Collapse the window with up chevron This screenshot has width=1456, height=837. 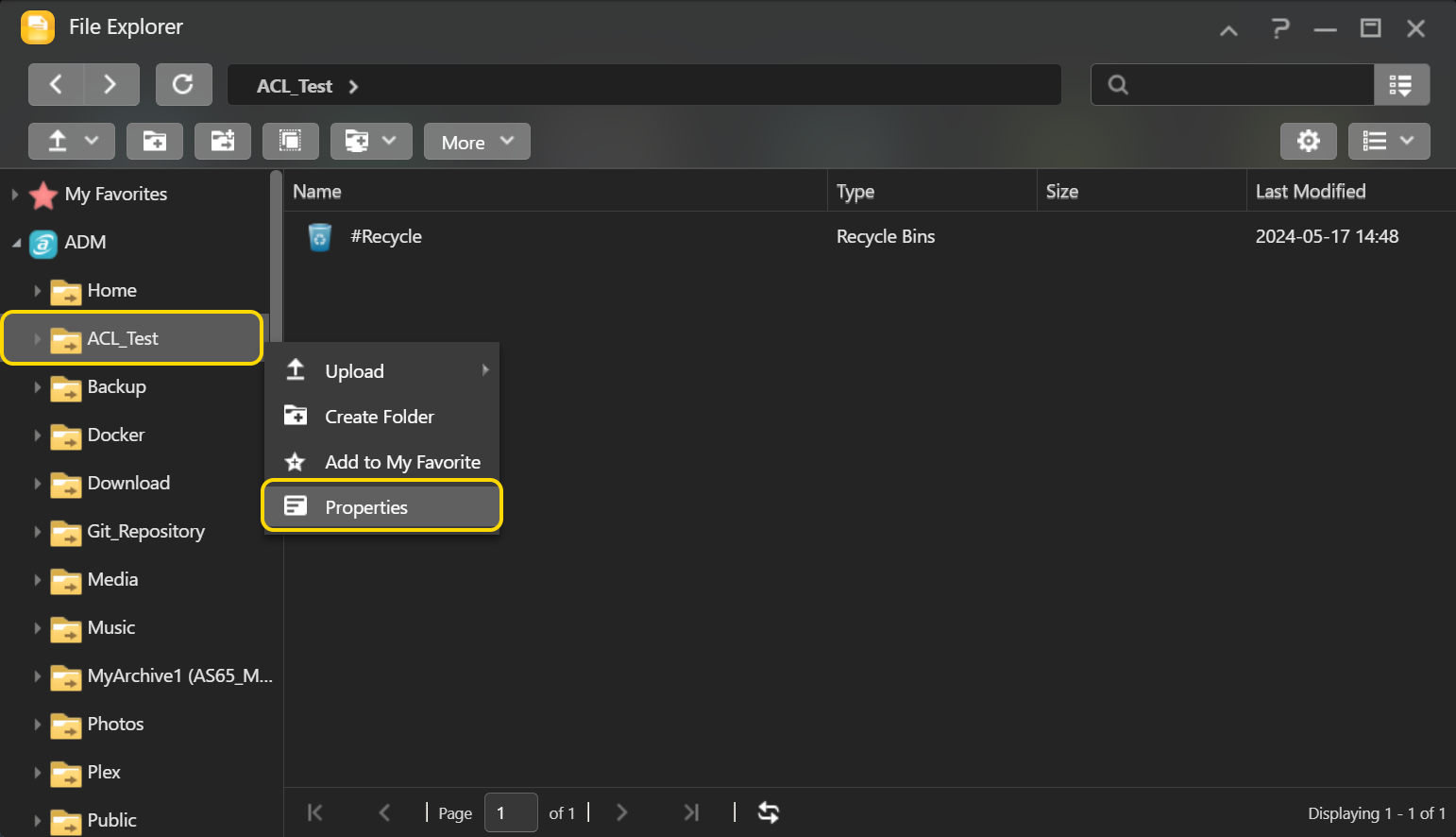(1228, 30)
